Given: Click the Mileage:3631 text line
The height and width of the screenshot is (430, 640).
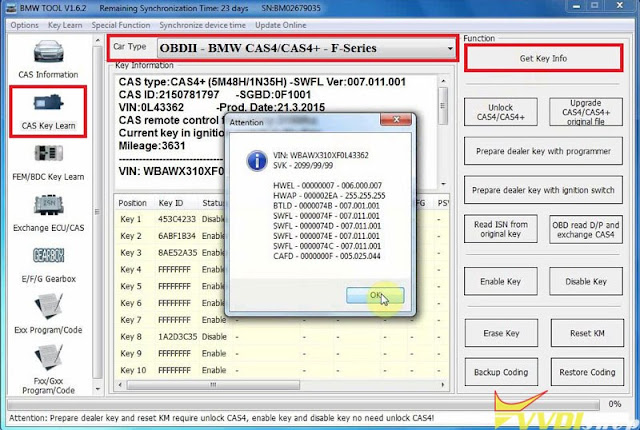Looking at the screenshot, I should click(x=152, y=146).
